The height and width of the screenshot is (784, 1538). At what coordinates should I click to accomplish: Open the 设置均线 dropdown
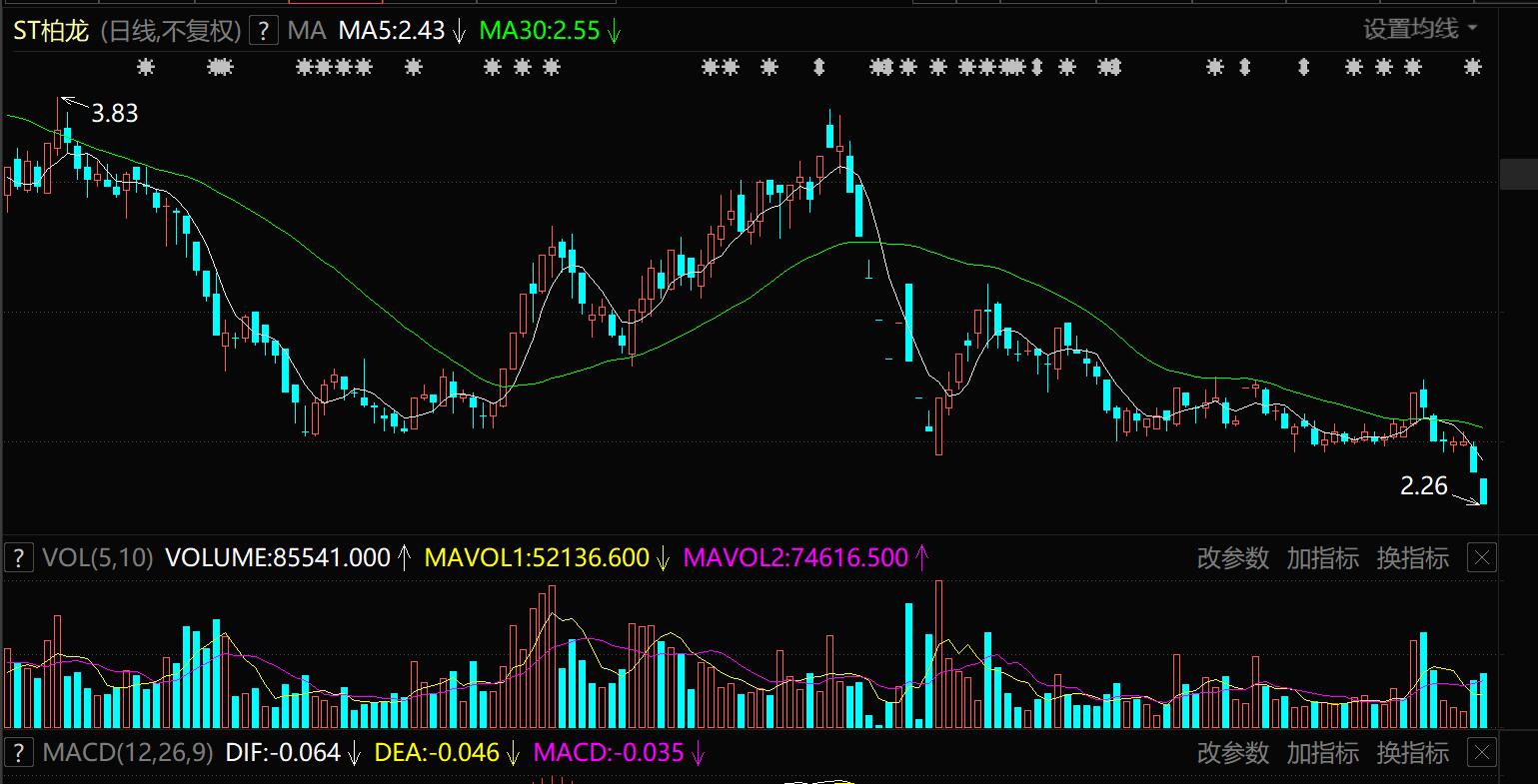(1420, 29)
